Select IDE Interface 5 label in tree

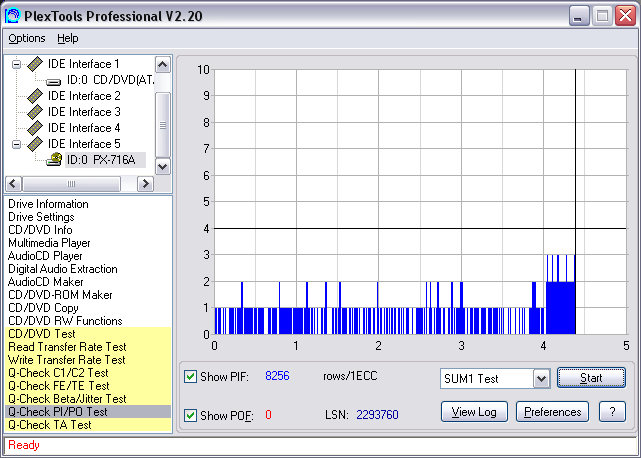84,144
